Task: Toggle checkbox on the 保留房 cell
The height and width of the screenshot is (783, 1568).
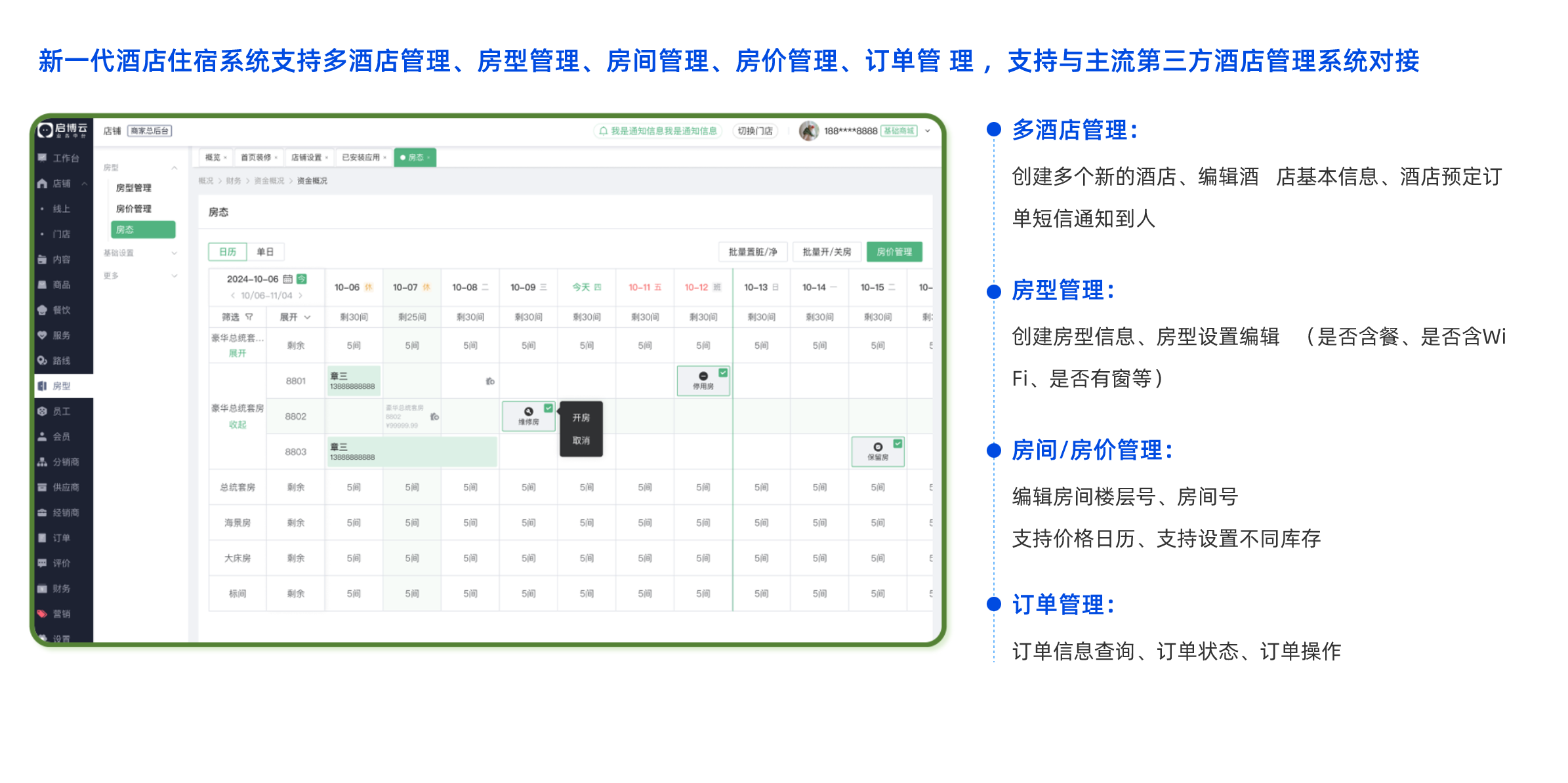Action: tap(897, 443)
